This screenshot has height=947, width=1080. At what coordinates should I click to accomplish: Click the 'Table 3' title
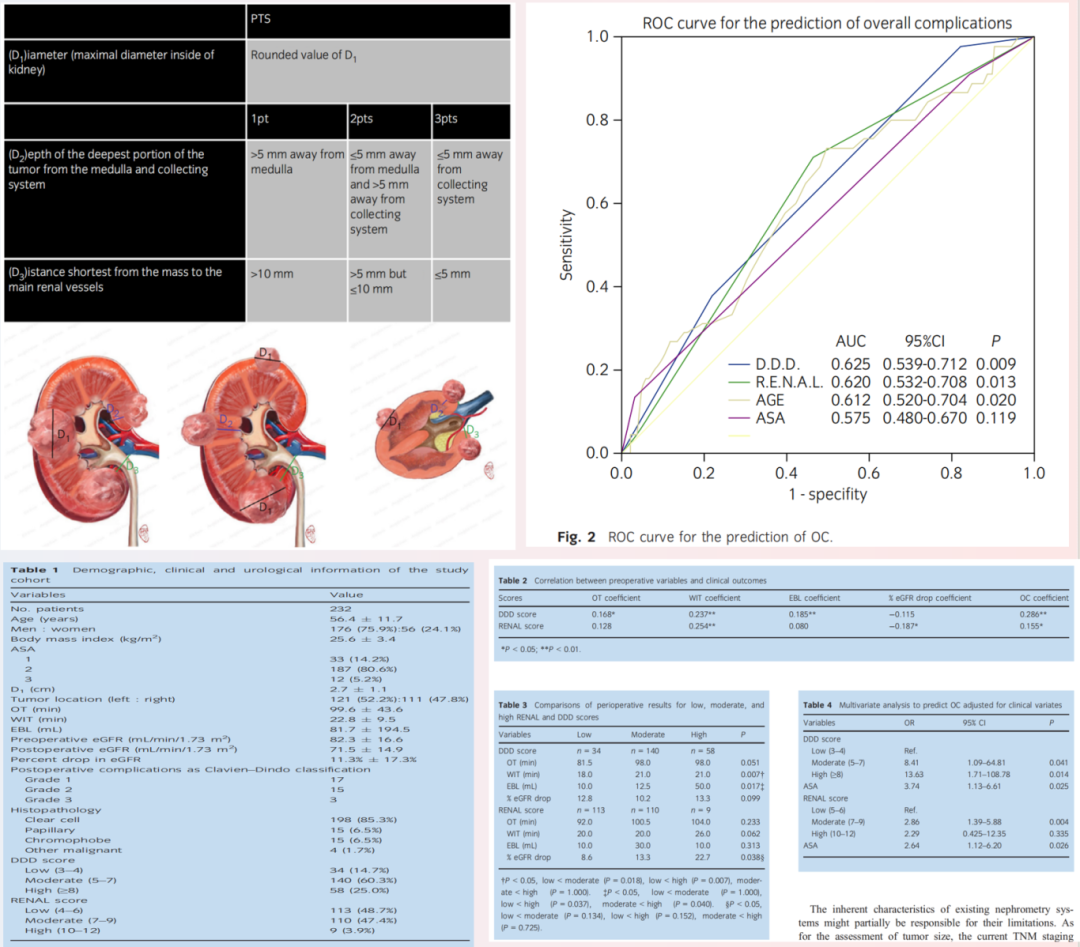pyautogui.click(x=512, y=705)
